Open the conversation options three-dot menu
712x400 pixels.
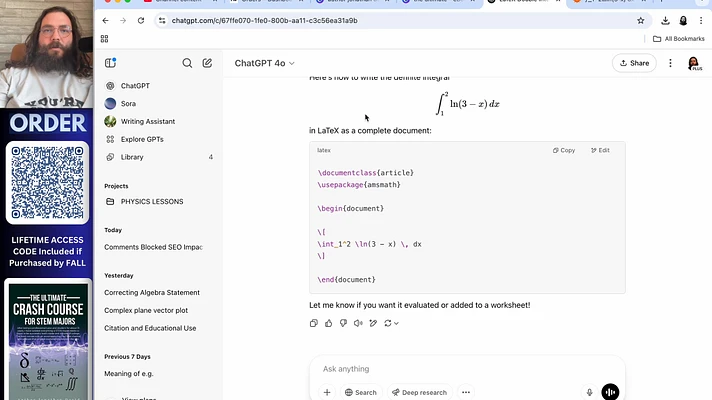click(670, 63)
